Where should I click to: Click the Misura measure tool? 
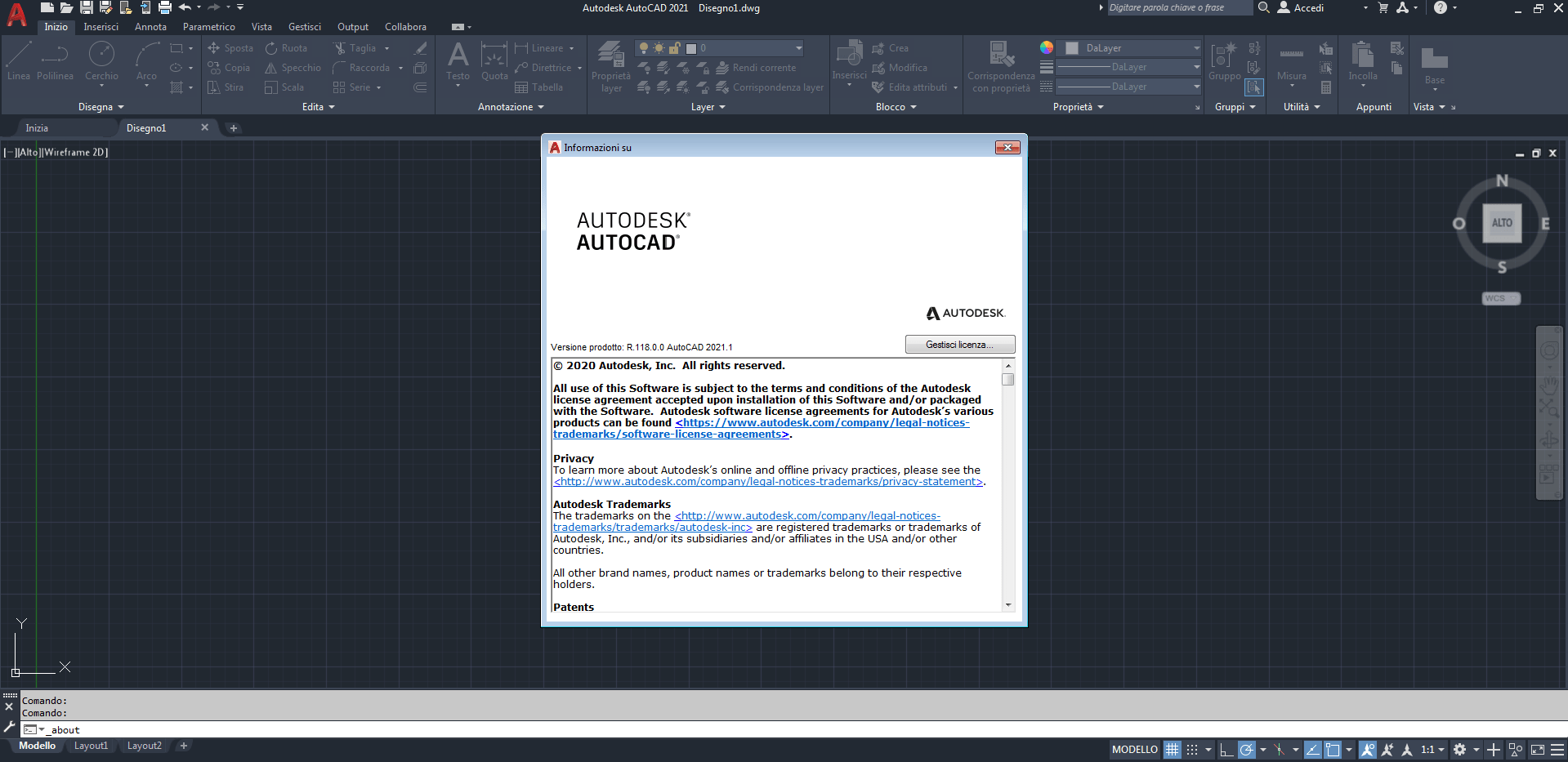(x=1292, y=63)
